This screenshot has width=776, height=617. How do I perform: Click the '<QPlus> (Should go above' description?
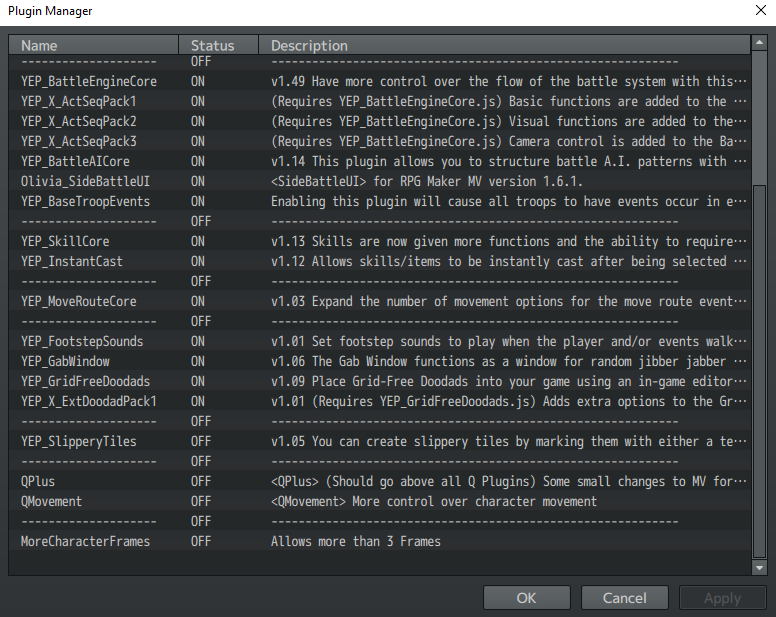pyautogui.click(x=508, y=481)
